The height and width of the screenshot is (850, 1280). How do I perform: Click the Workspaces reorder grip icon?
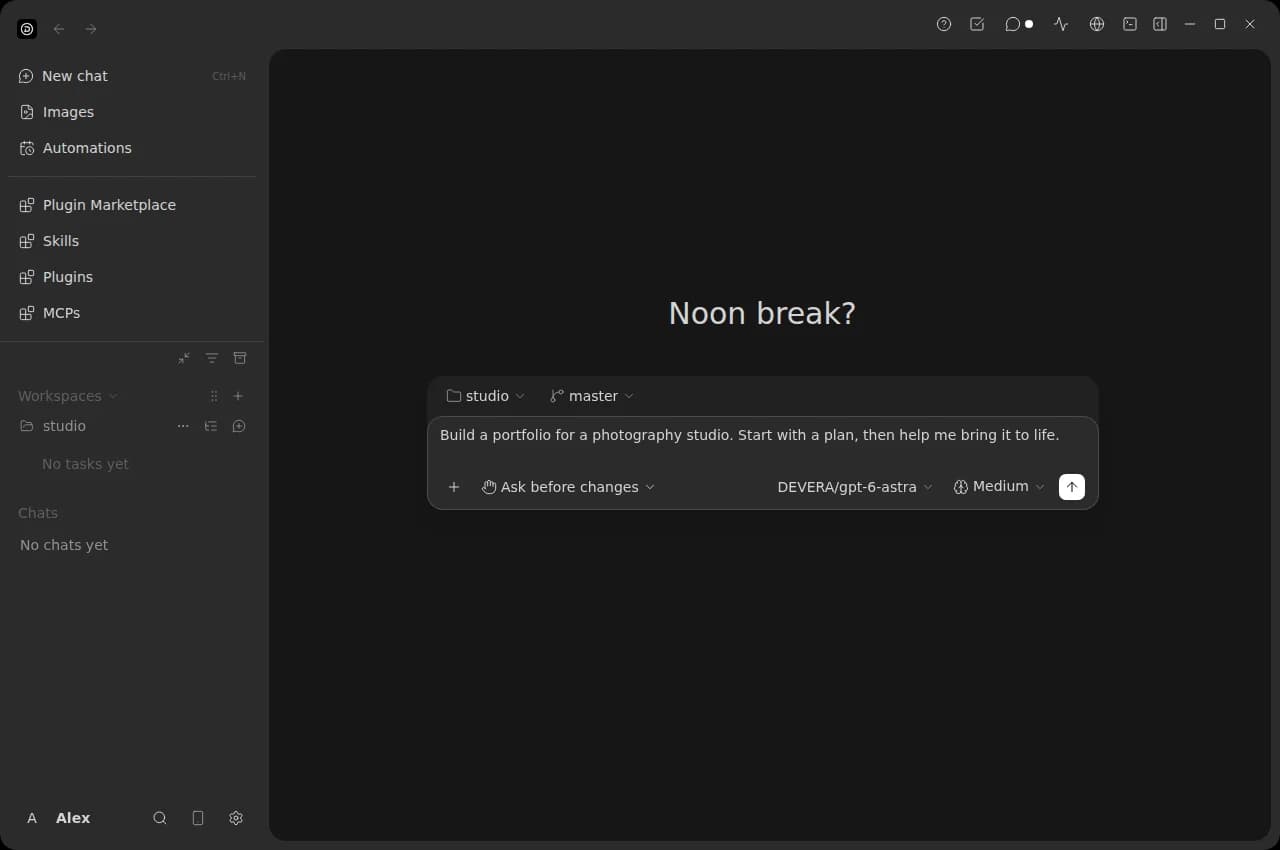[214, 396]
